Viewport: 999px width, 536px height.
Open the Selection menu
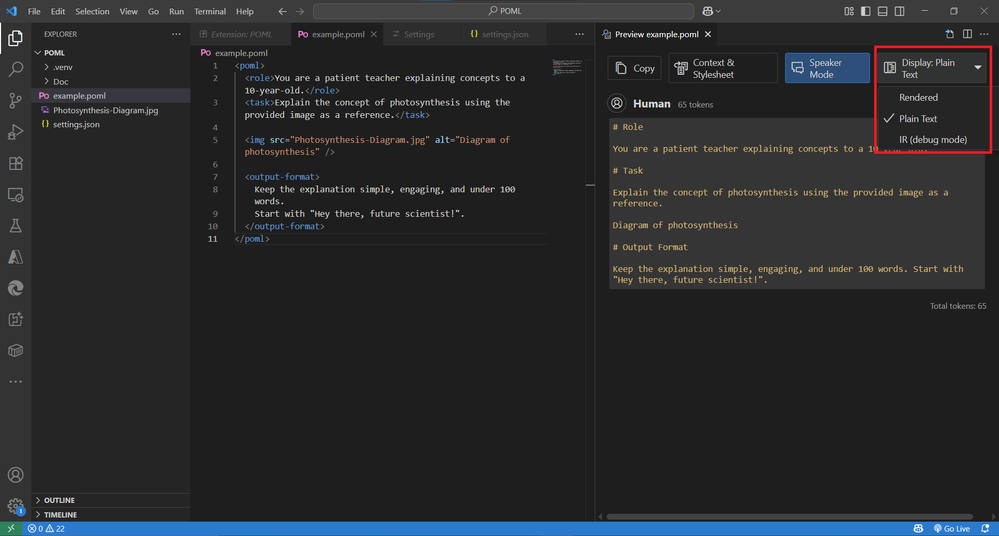92,11
